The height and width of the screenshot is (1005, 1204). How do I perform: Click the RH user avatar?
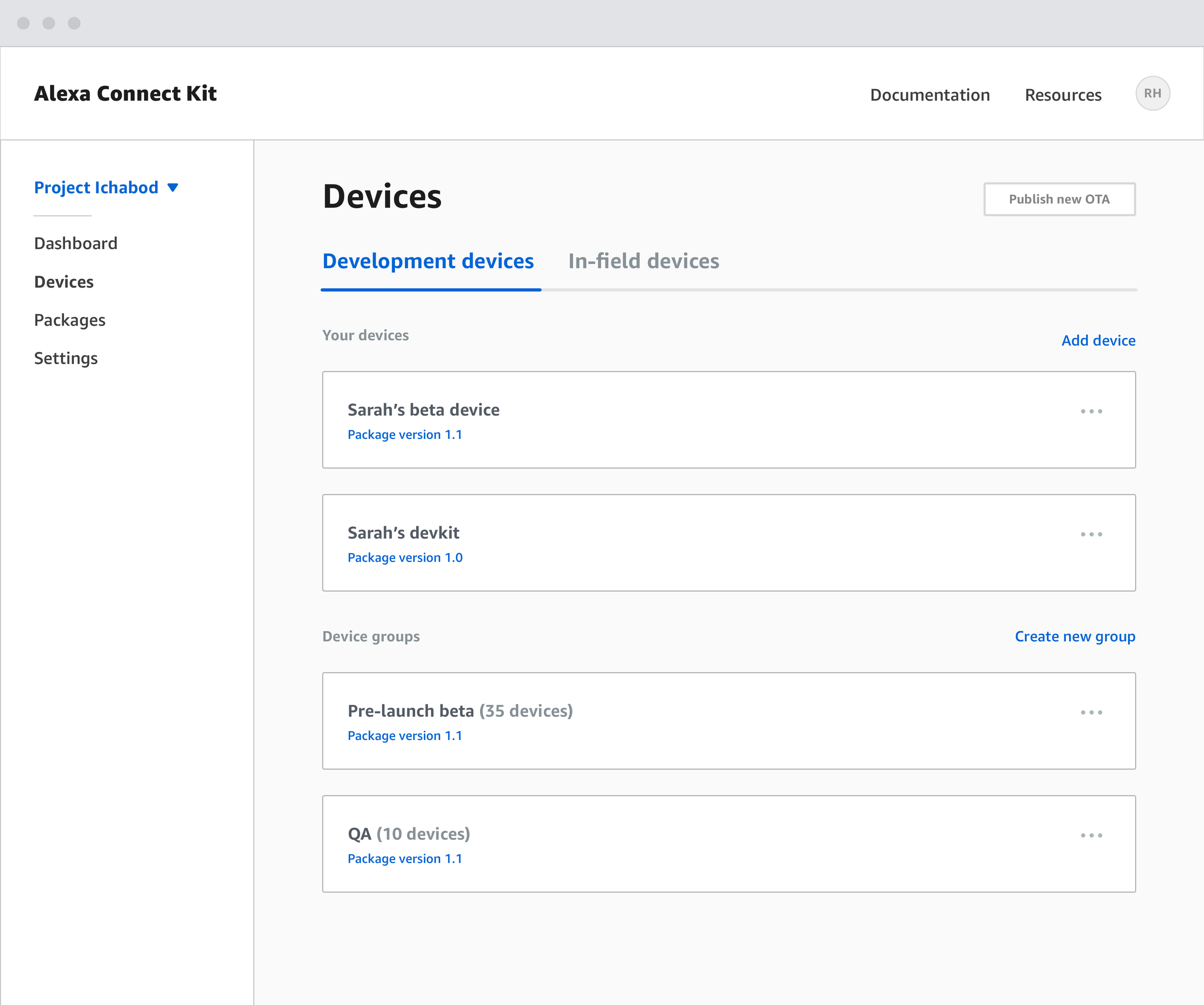[x=1152, y=93]
